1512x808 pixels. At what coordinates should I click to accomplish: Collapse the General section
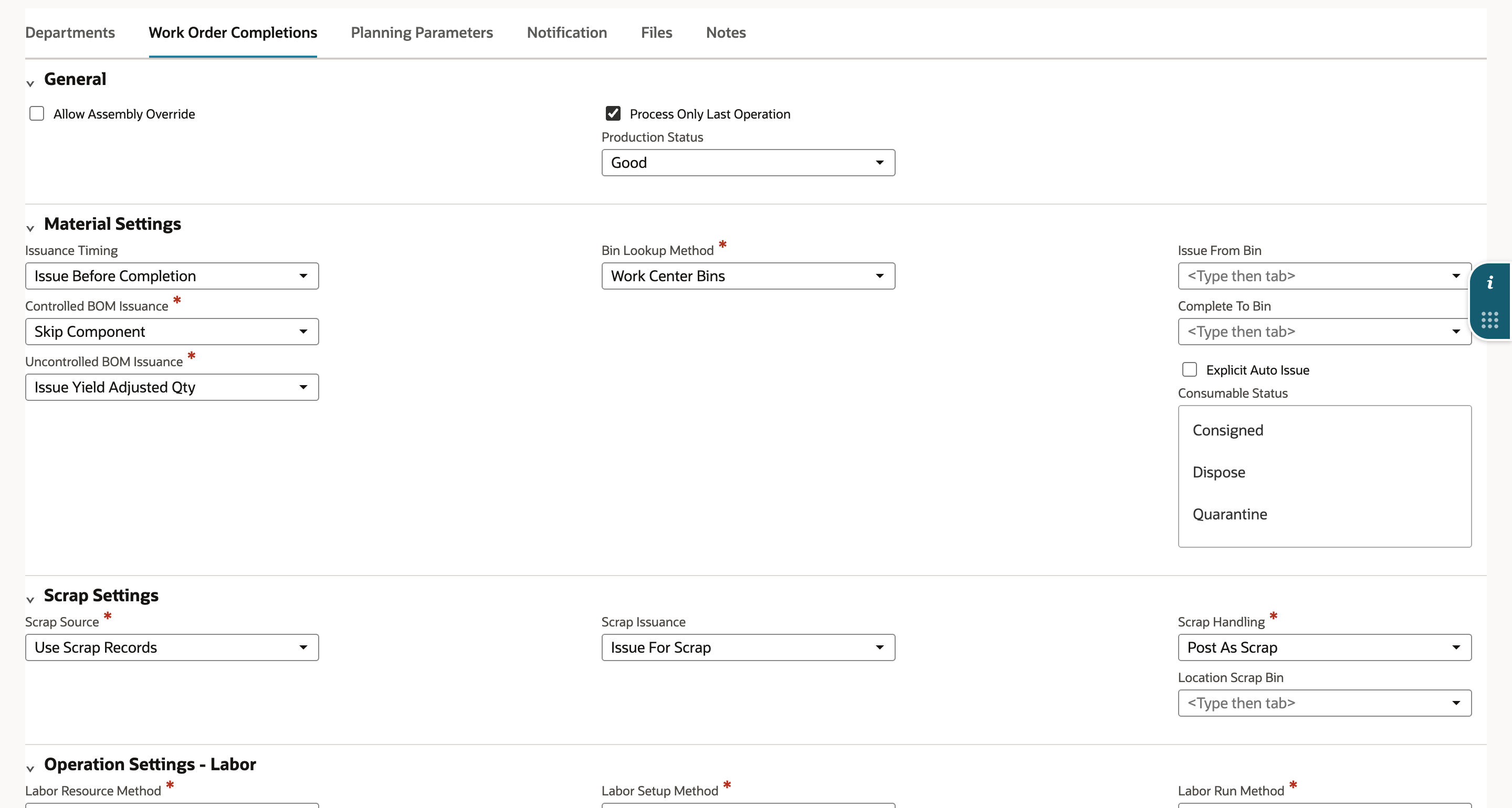[x=30, y=83]
